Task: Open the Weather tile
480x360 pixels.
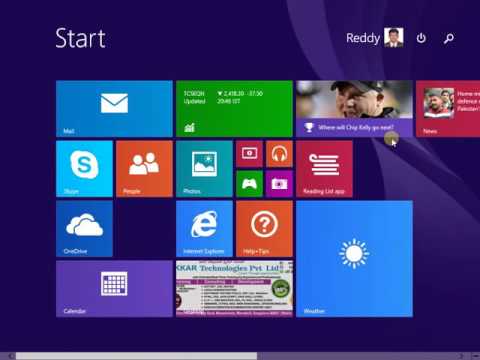Action: point(354,259)
